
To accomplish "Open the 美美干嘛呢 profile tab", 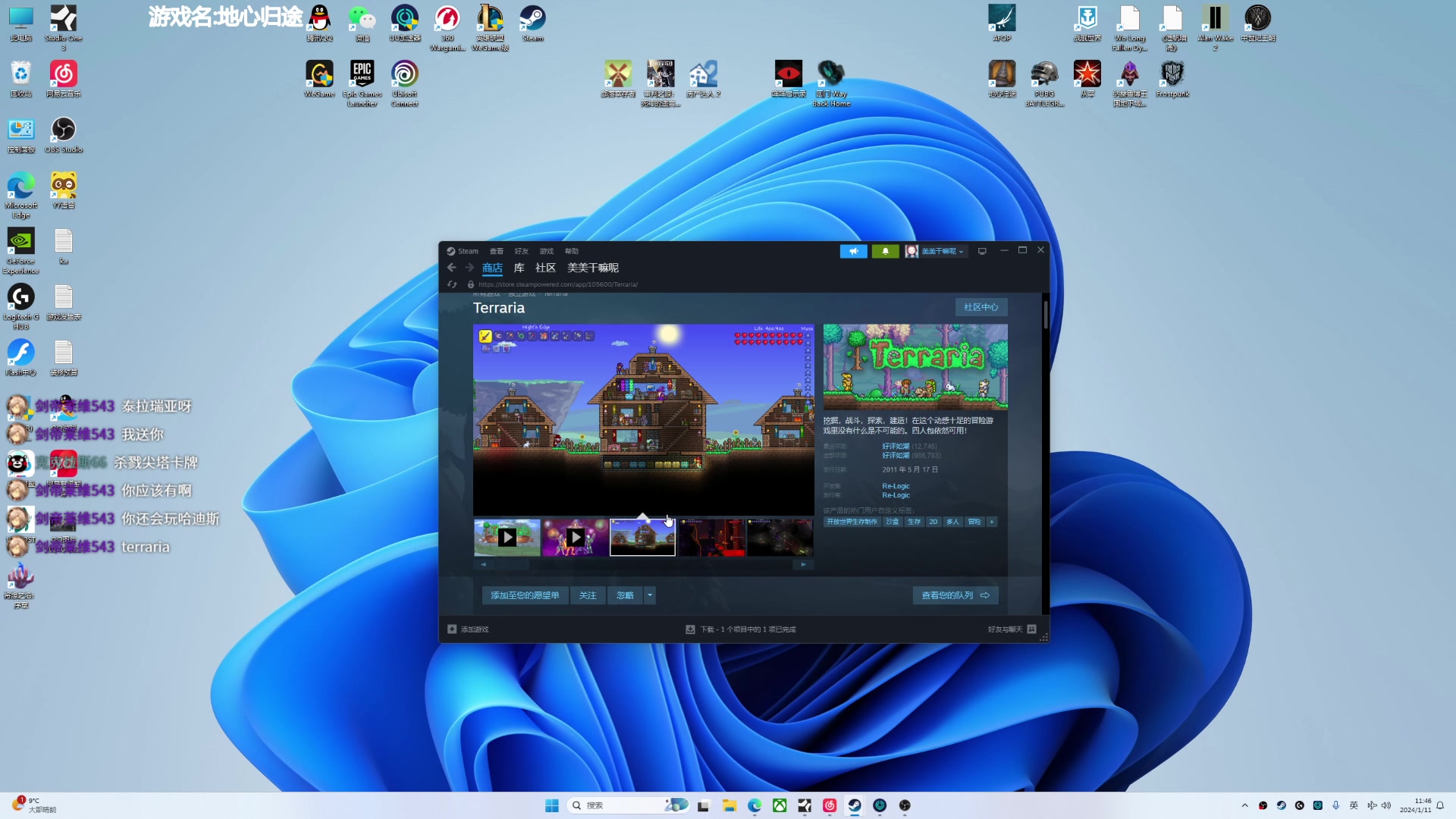I will [593, 268].
